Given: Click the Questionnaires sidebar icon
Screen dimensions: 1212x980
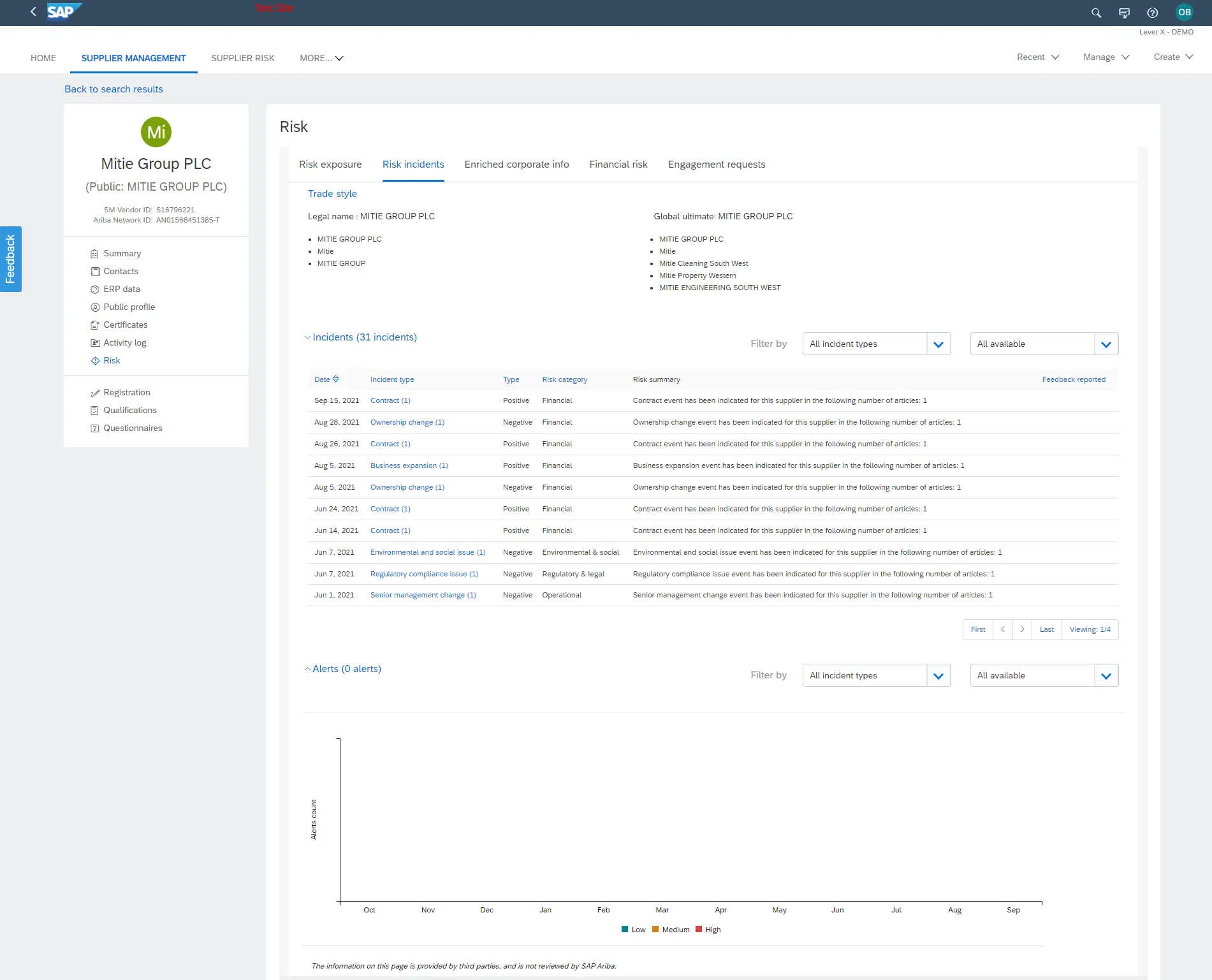Looking at the screenshot, I should click(x=94, y=428).
